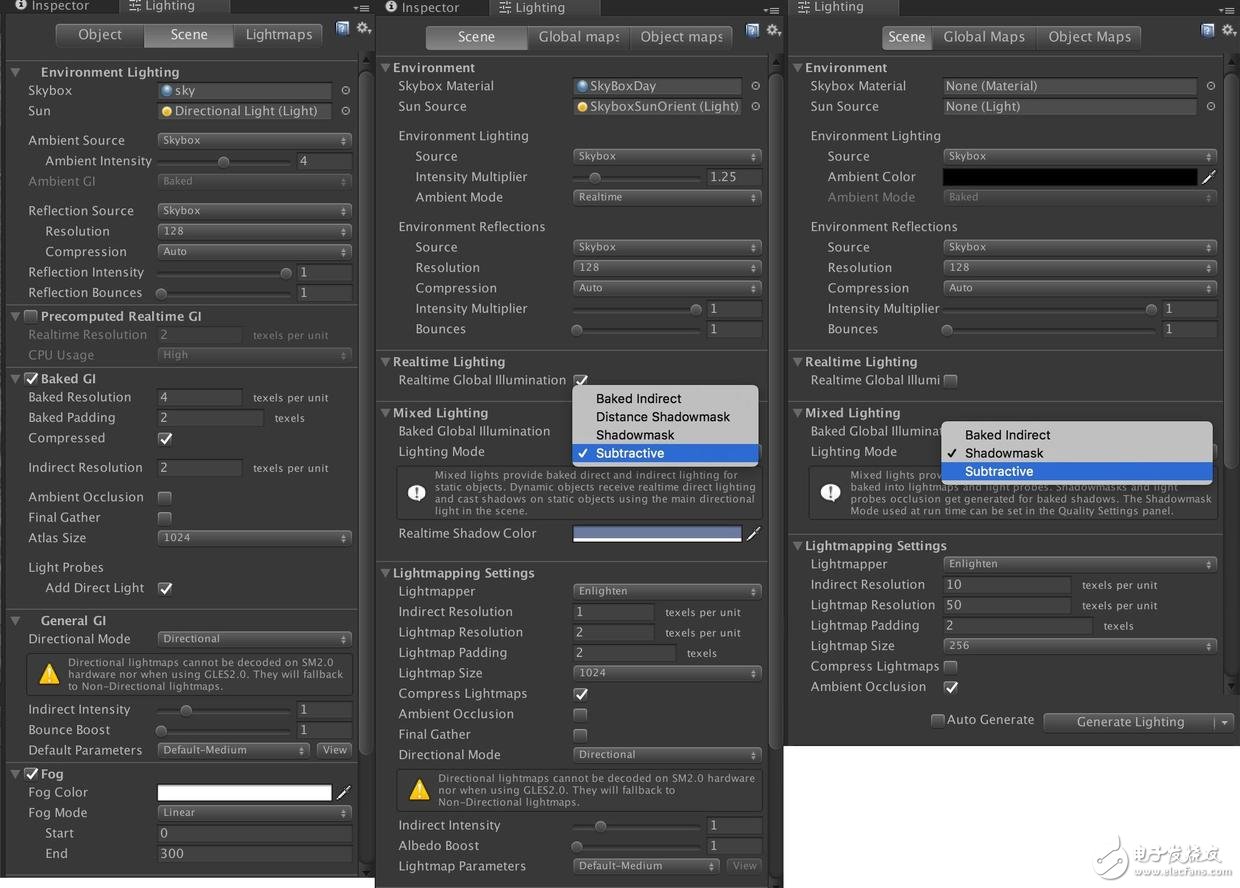
Task: Choose Distance Shadowmask from the Lighting Mode list
Action: click(x=663, y=417)
